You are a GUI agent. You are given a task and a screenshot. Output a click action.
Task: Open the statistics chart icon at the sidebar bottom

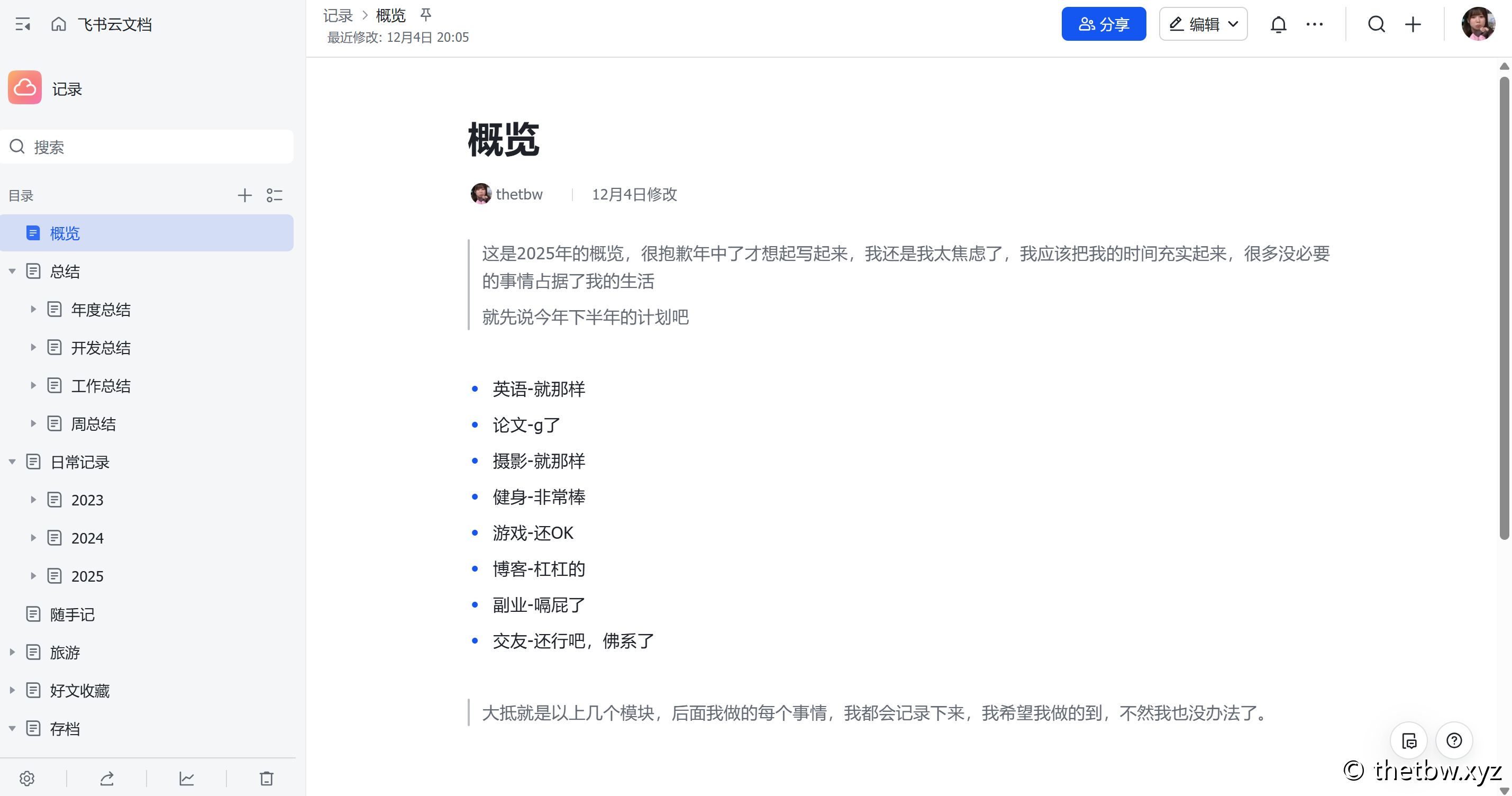187,779
